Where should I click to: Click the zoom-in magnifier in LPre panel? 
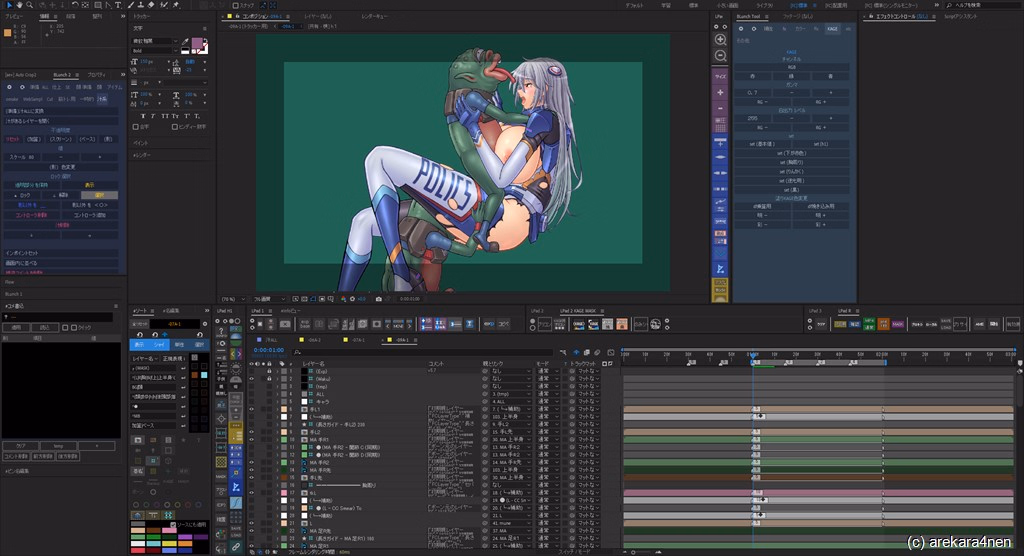[720, 40]
